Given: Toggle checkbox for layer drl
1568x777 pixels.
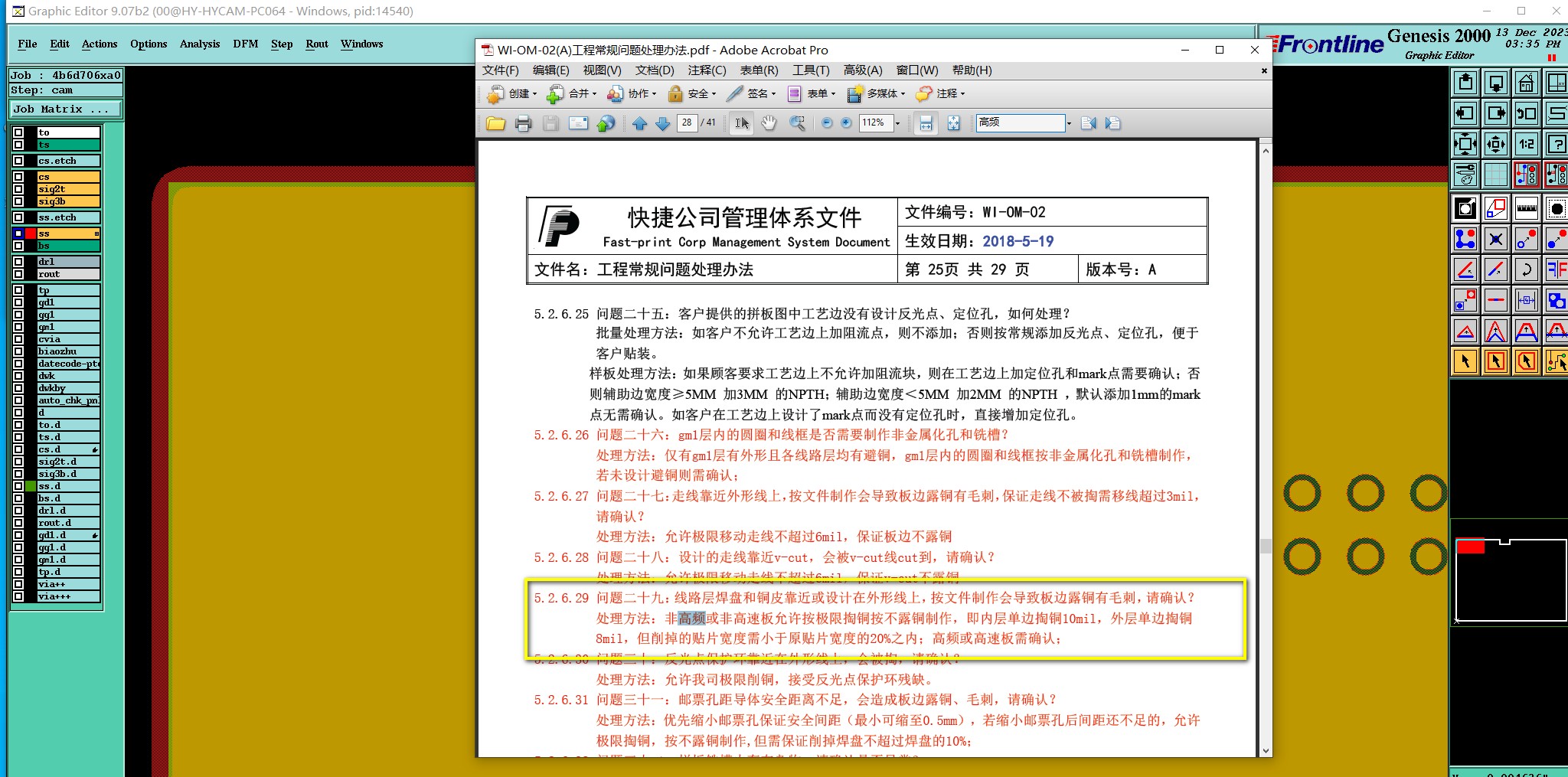Looking at the screenshot, I should 18,262.
